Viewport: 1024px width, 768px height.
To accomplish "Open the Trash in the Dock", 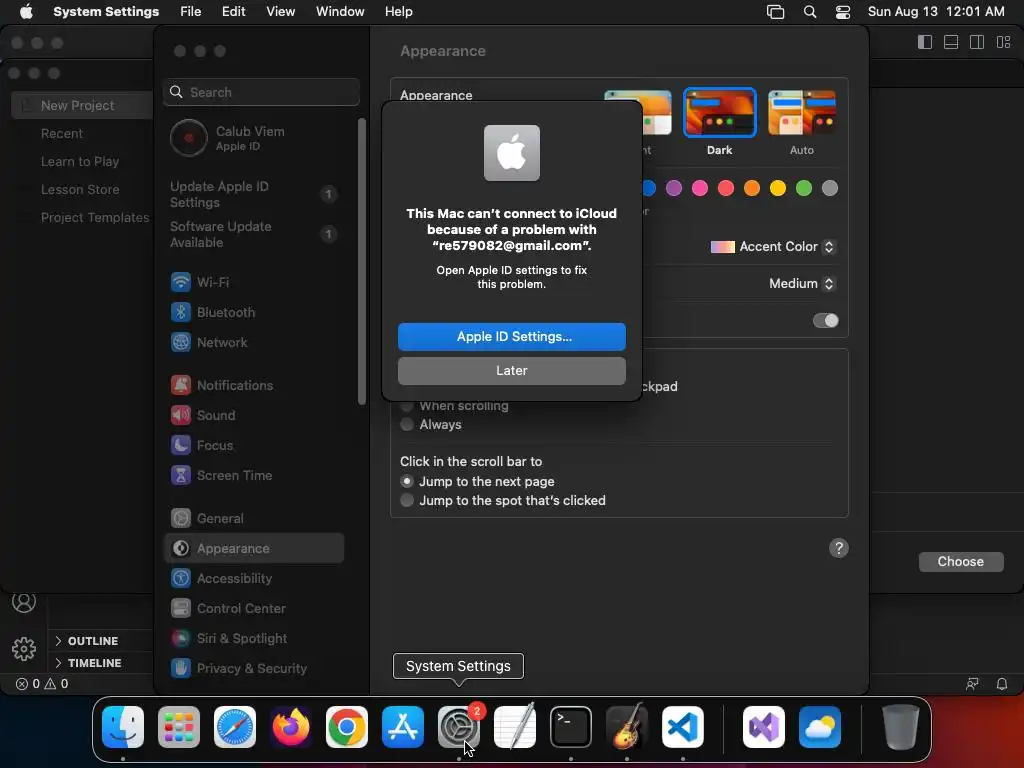I will tap(901, 727).
